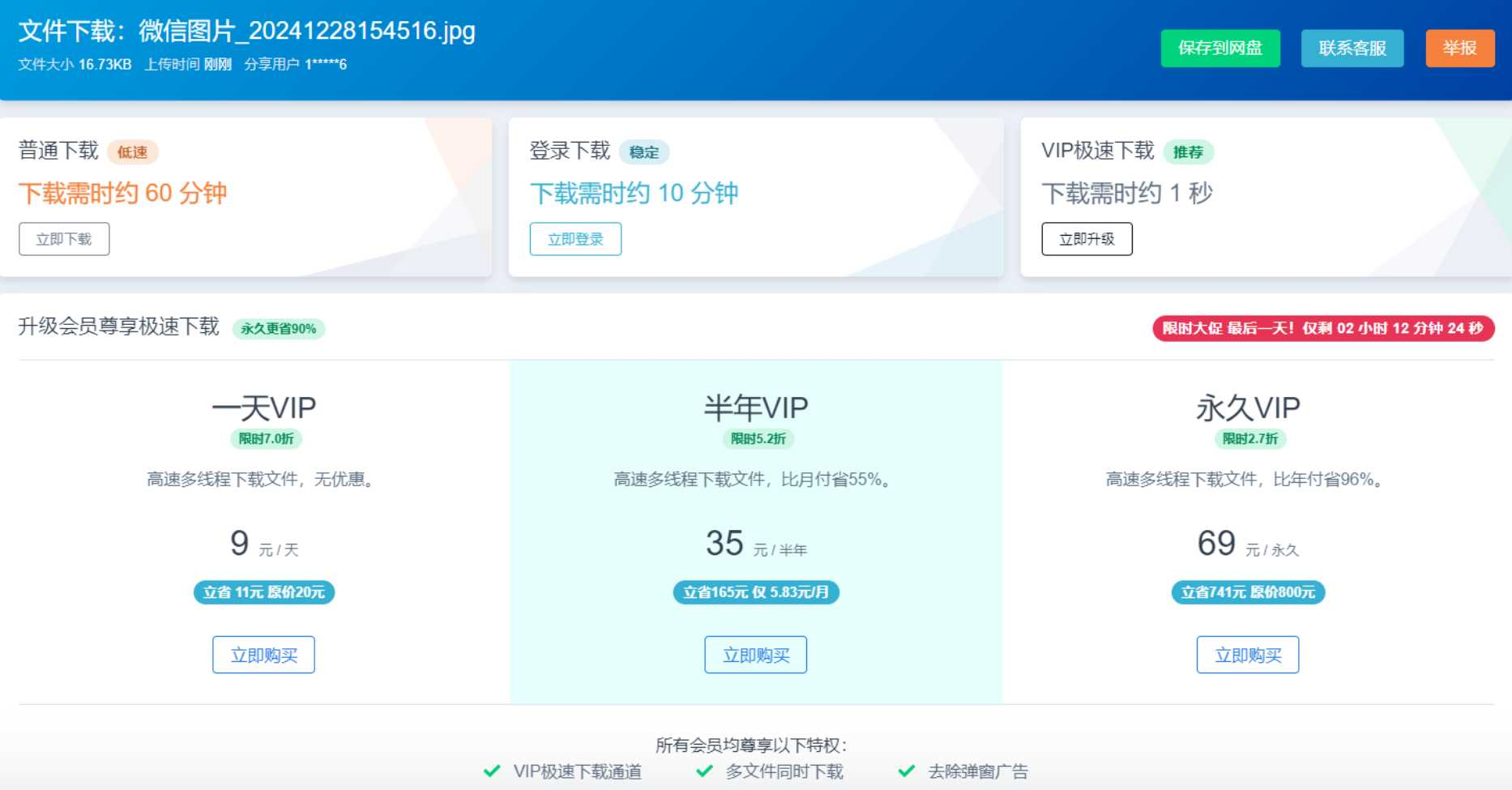The width and height of the screenshot is (1512, 790).
Task: Click 分享用户 1*****6 text
Action: point(296,64)
